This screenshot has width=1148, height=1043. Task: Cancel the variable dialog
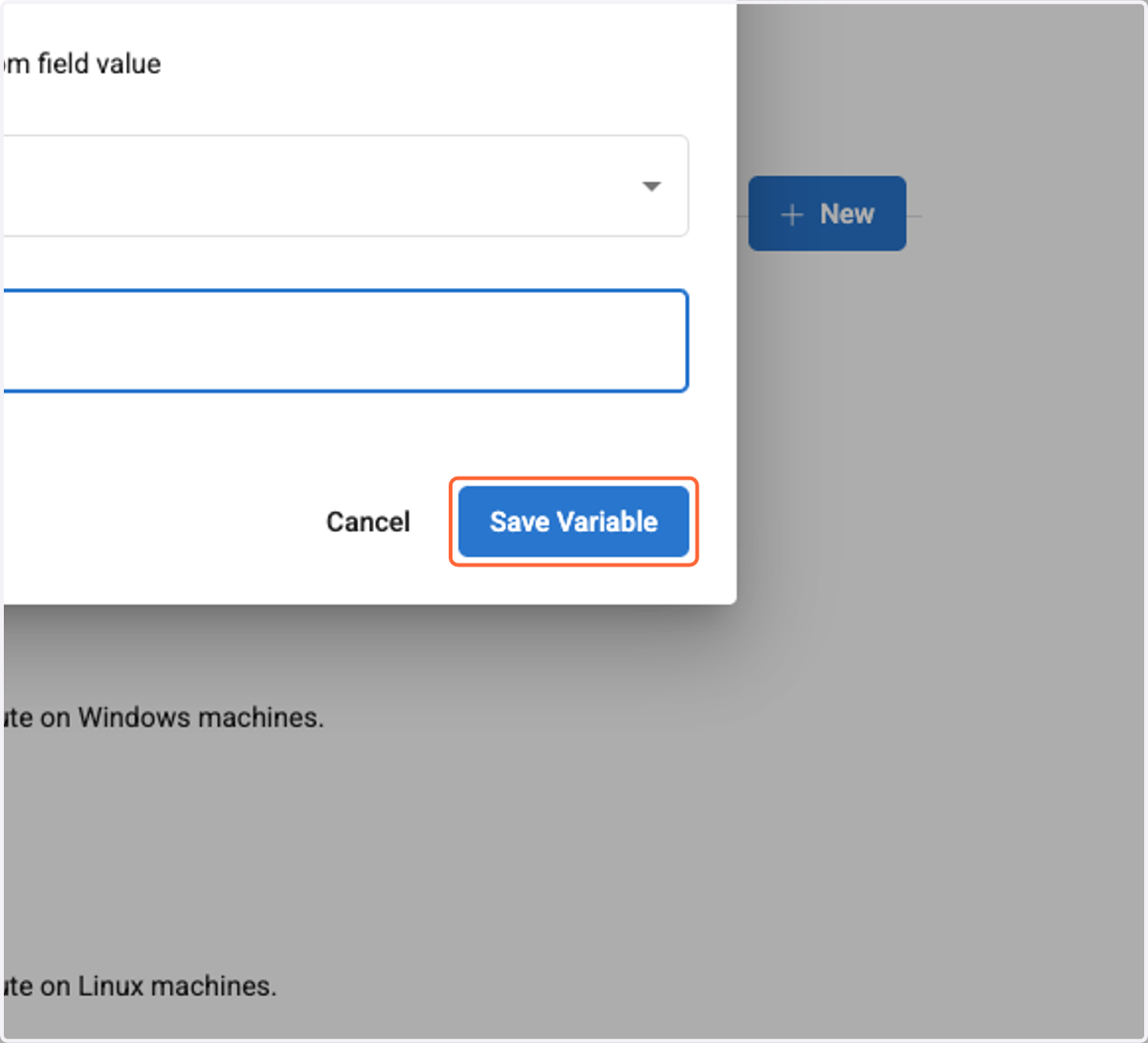point(368,521)
